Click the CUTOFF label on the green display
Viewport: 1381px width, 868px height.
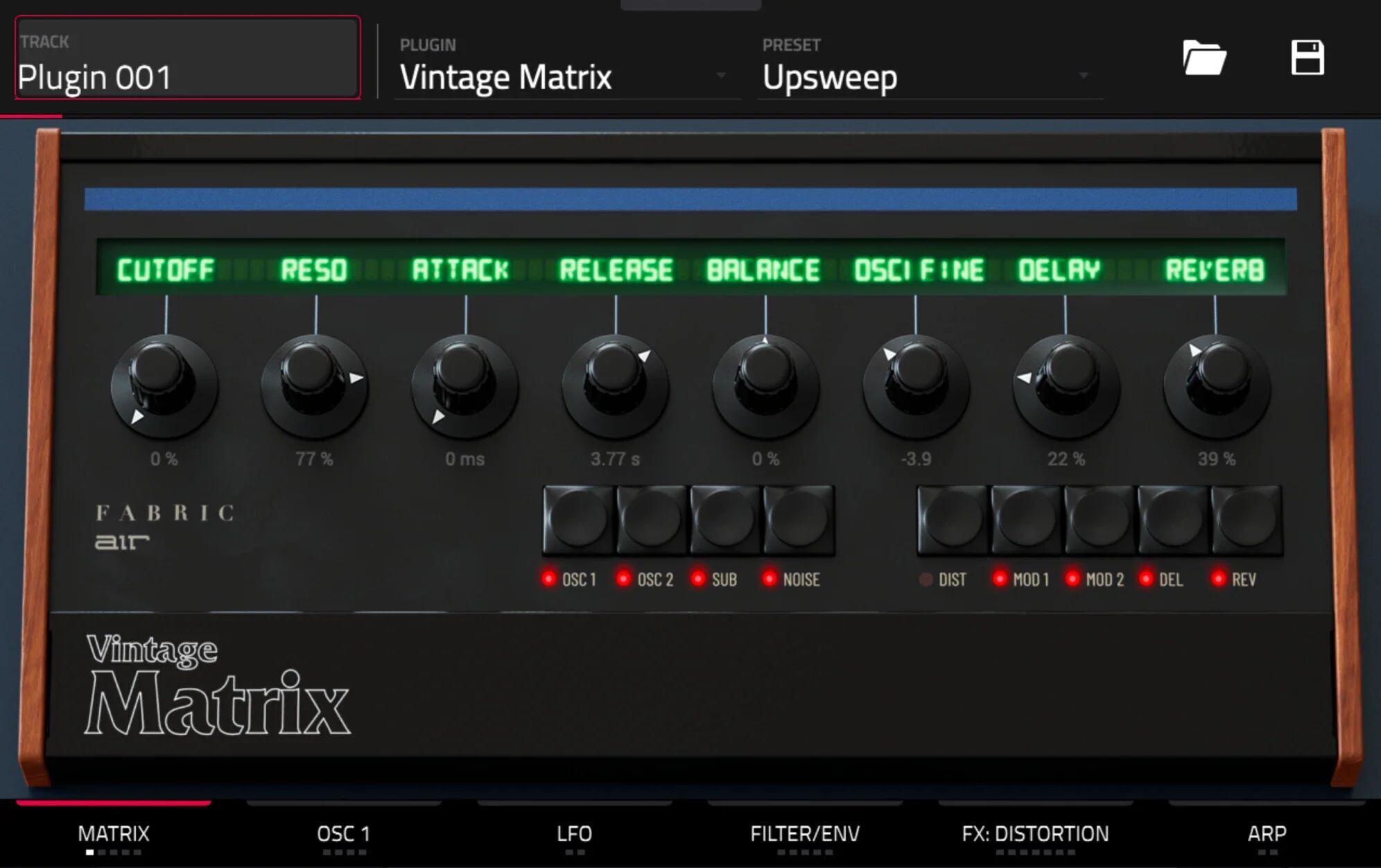pos(166,270)
